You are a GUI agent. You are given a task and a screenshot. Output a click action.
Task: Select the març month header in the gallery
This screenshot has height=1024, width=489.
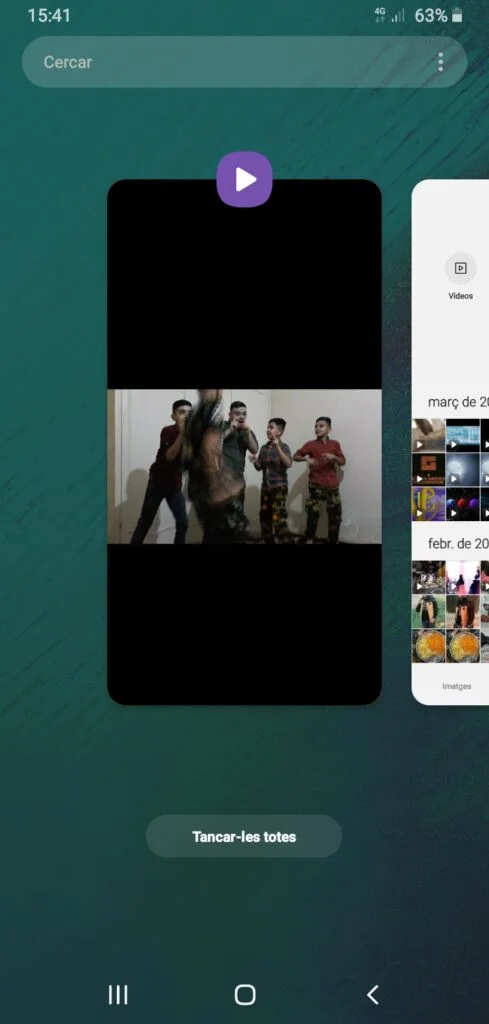click(x=458, y=401)
